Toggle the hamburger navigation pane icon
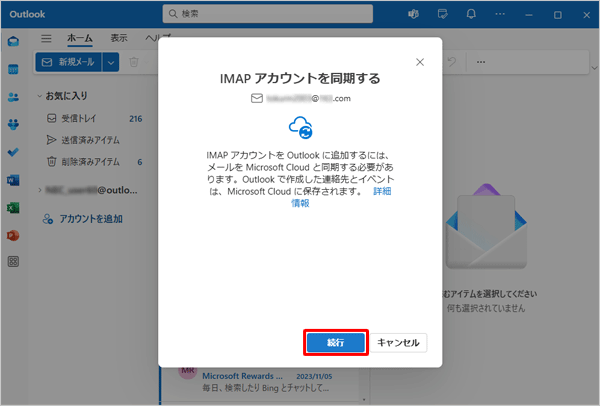The height and width of the screenshot is (406, 600). (x=46, y=38)
